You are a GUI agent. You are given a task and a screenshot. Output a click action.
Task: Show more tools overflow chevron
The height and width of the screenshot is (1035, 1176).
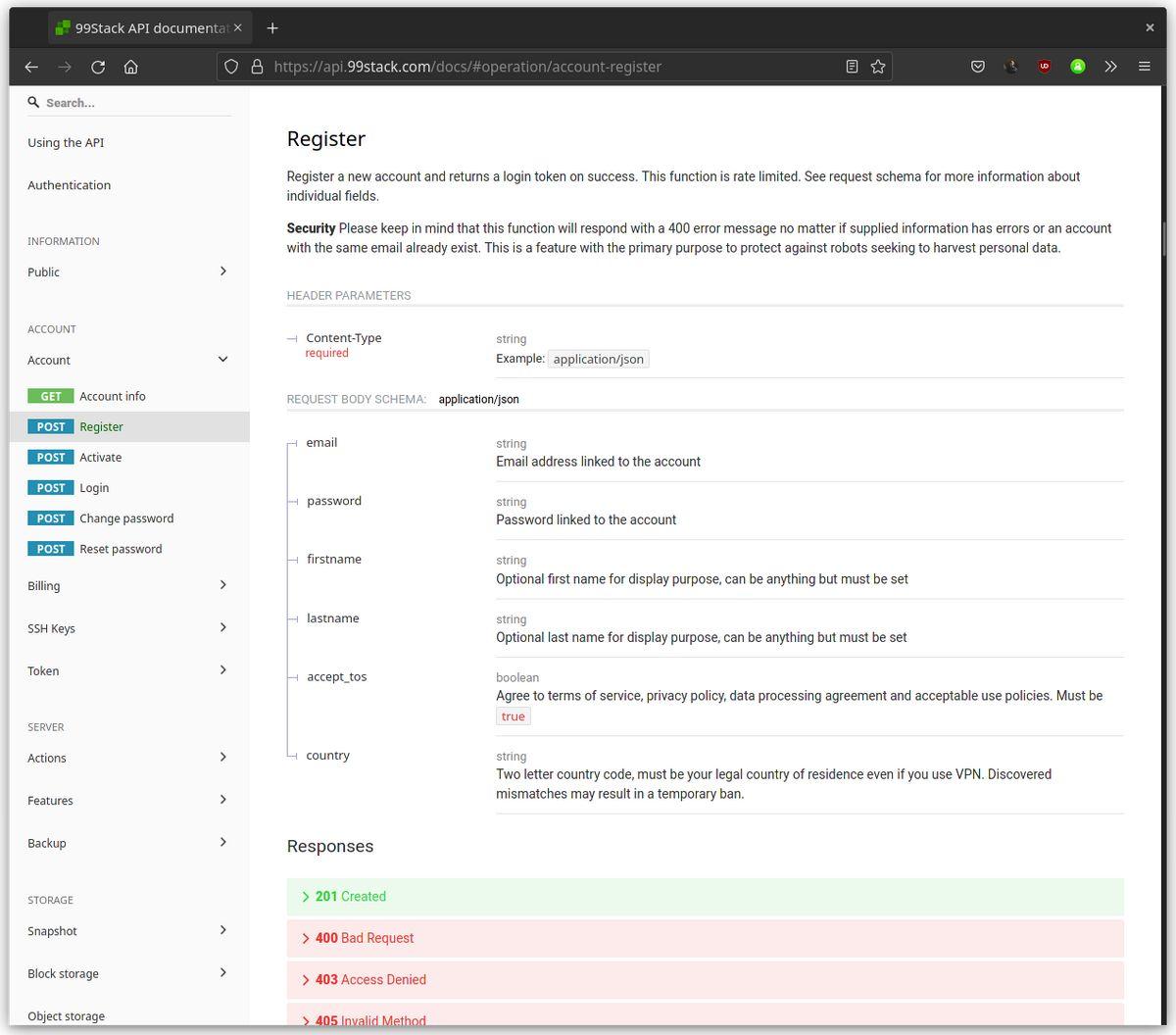point(1110,67)
